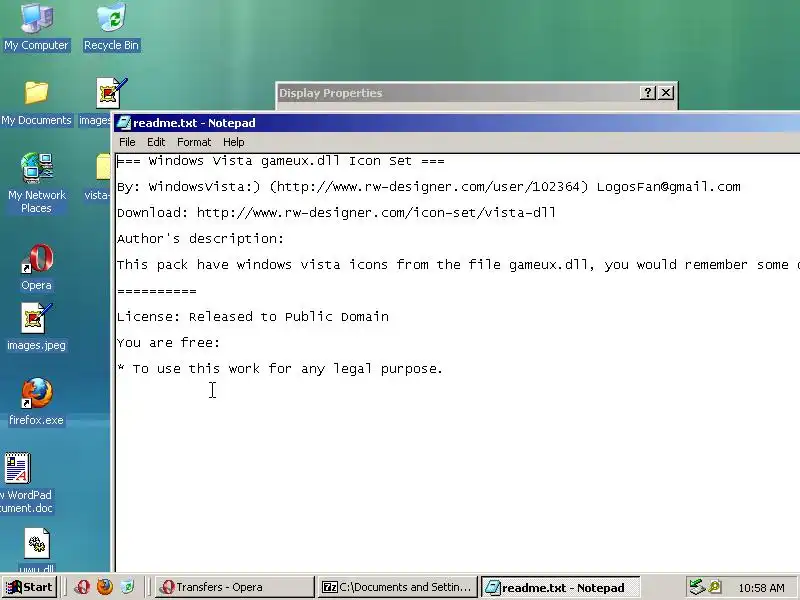
Task: Open the Format menu in Notepad
Action: pyautogui.click(x=194, y=142)
